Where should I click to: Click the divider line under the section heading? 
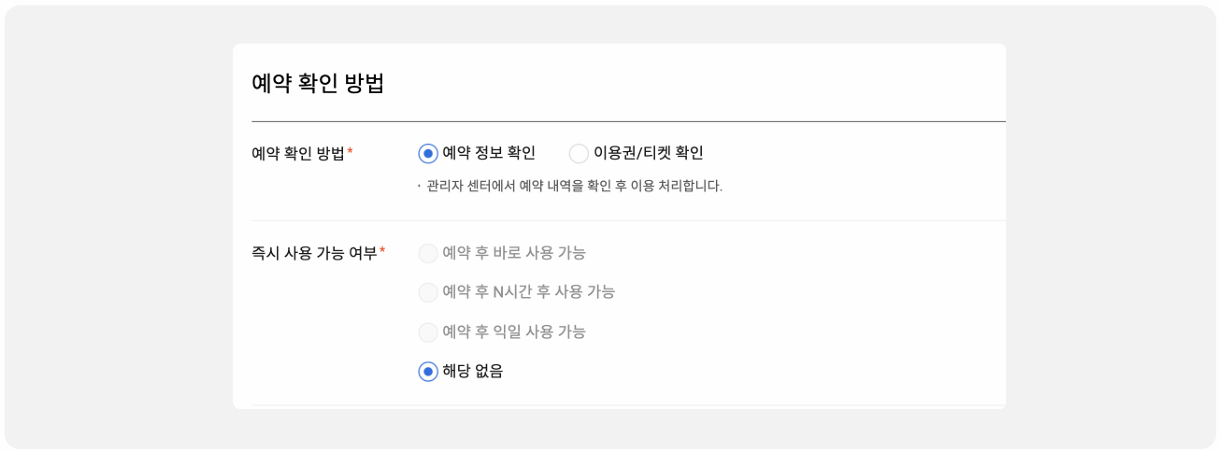point(628,122)
